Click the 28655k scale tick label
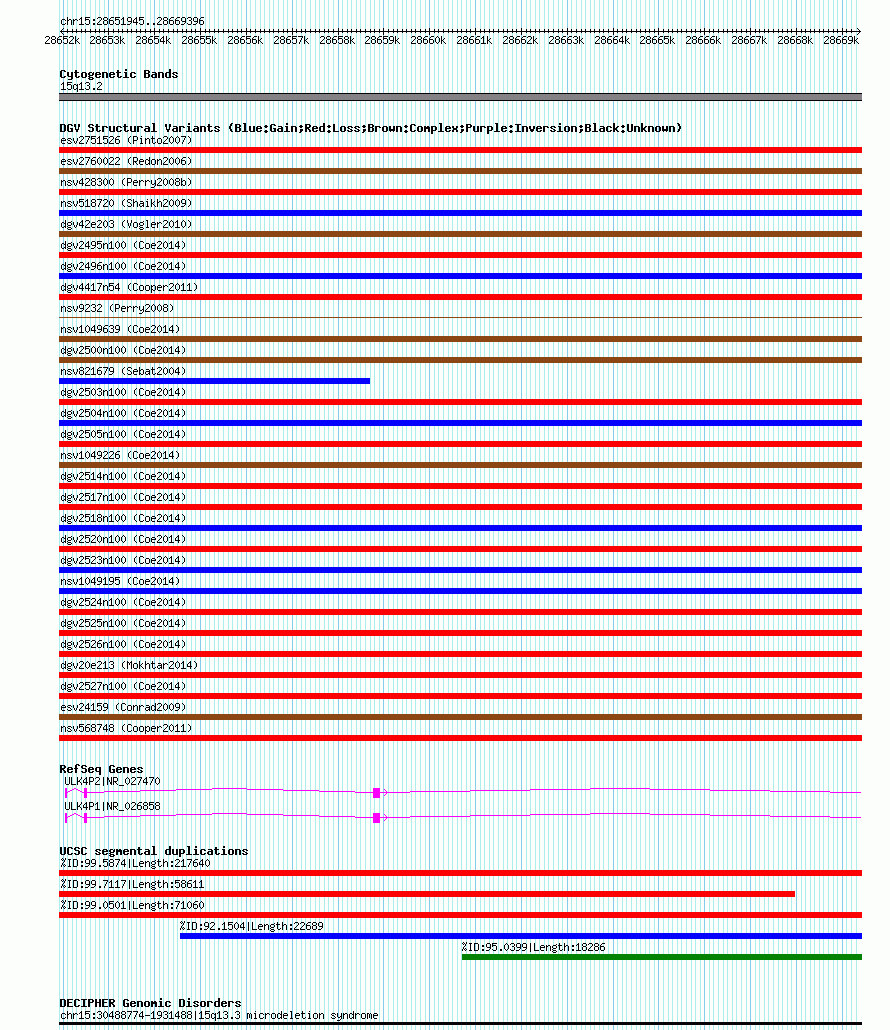The image size is (890, 1030). coord(199,40)
